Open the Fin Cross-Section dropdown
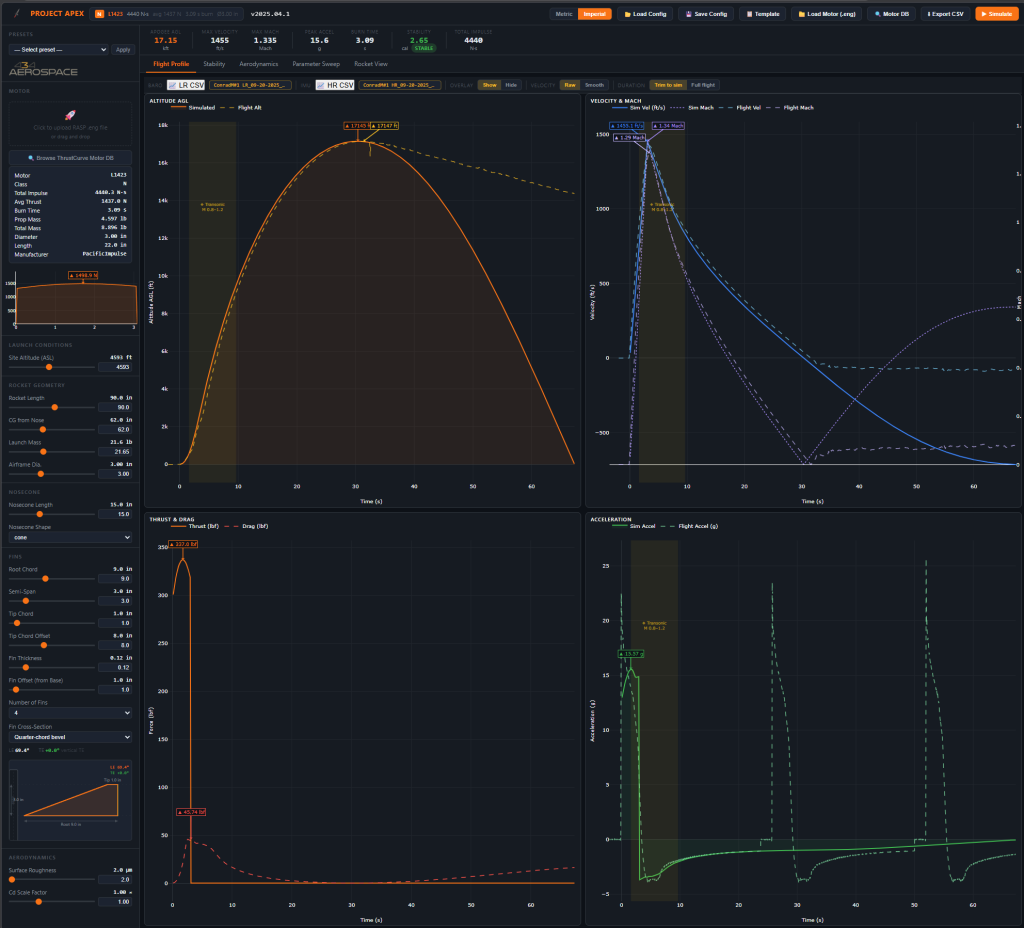Viewport: 1024px width, 928px height. coord(71,737)
